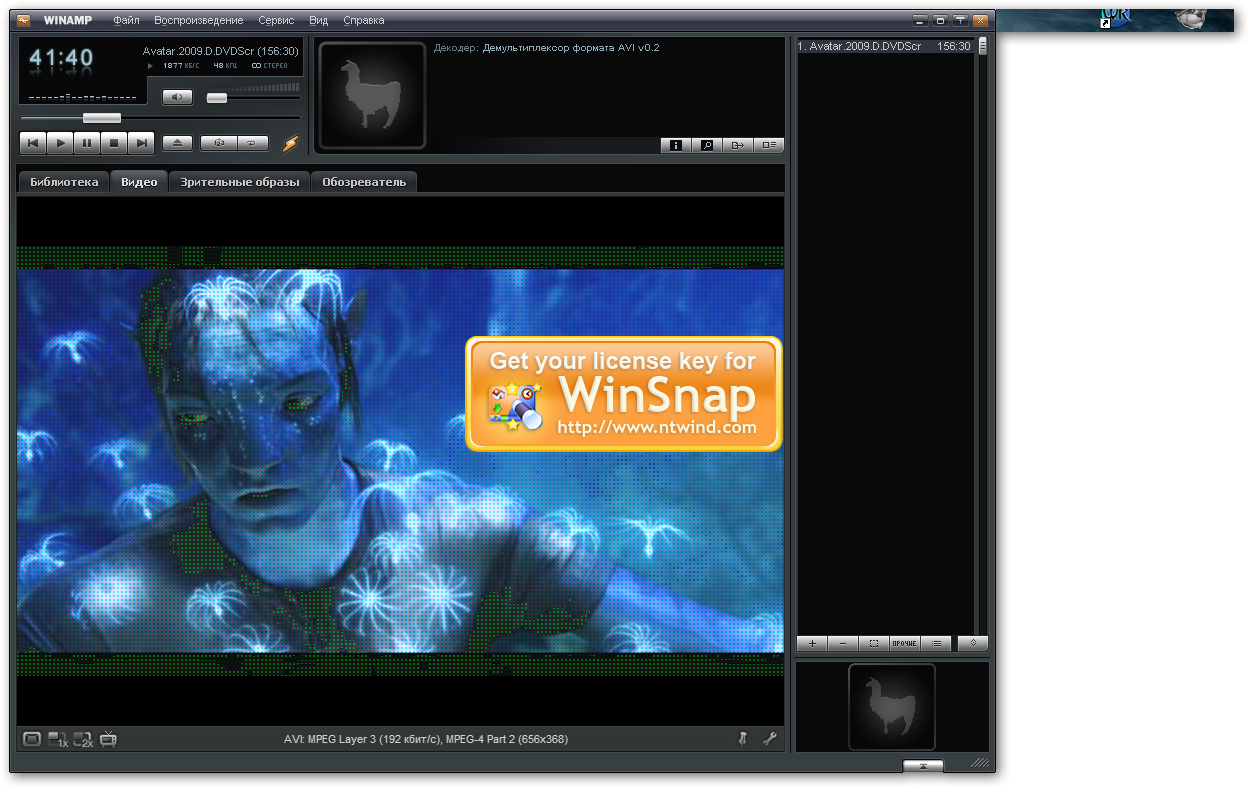The width and height of the screenshot is (1249, 788).
Task: Click the llama thumbnail under the playlist
Action: pyautogui.click(x=892, y=707)
